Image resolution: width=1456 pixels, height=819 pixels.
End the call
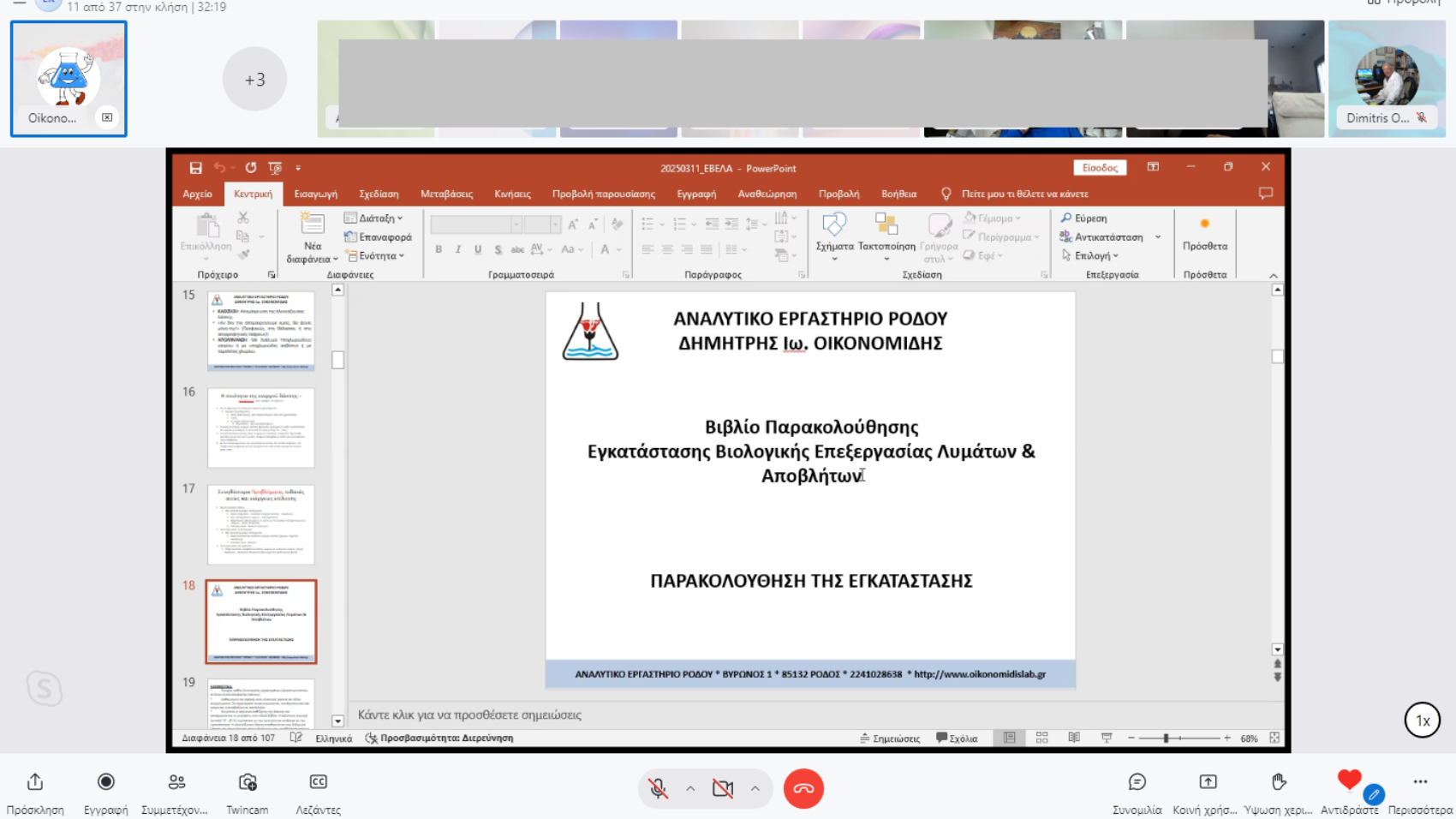[x=803, y=788]
